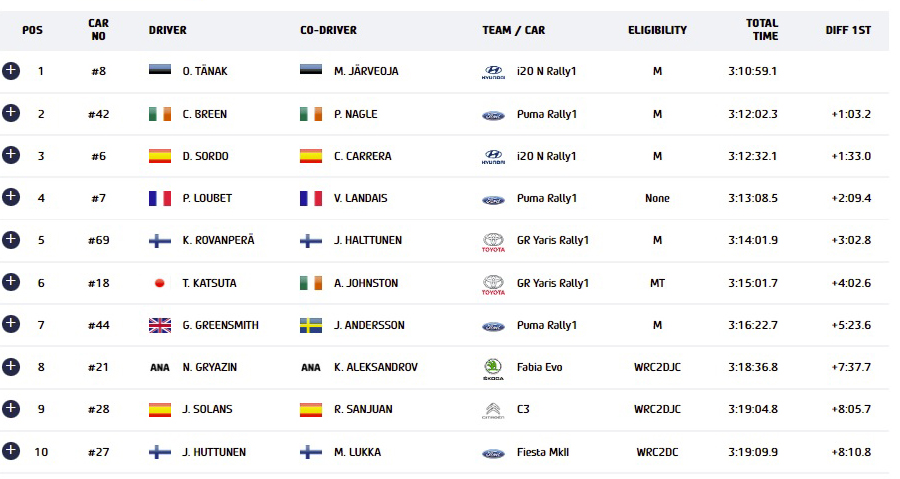Click driver name N. Gryazin
Viewport: 900px width, 479px height.
[x=210, y=367]
